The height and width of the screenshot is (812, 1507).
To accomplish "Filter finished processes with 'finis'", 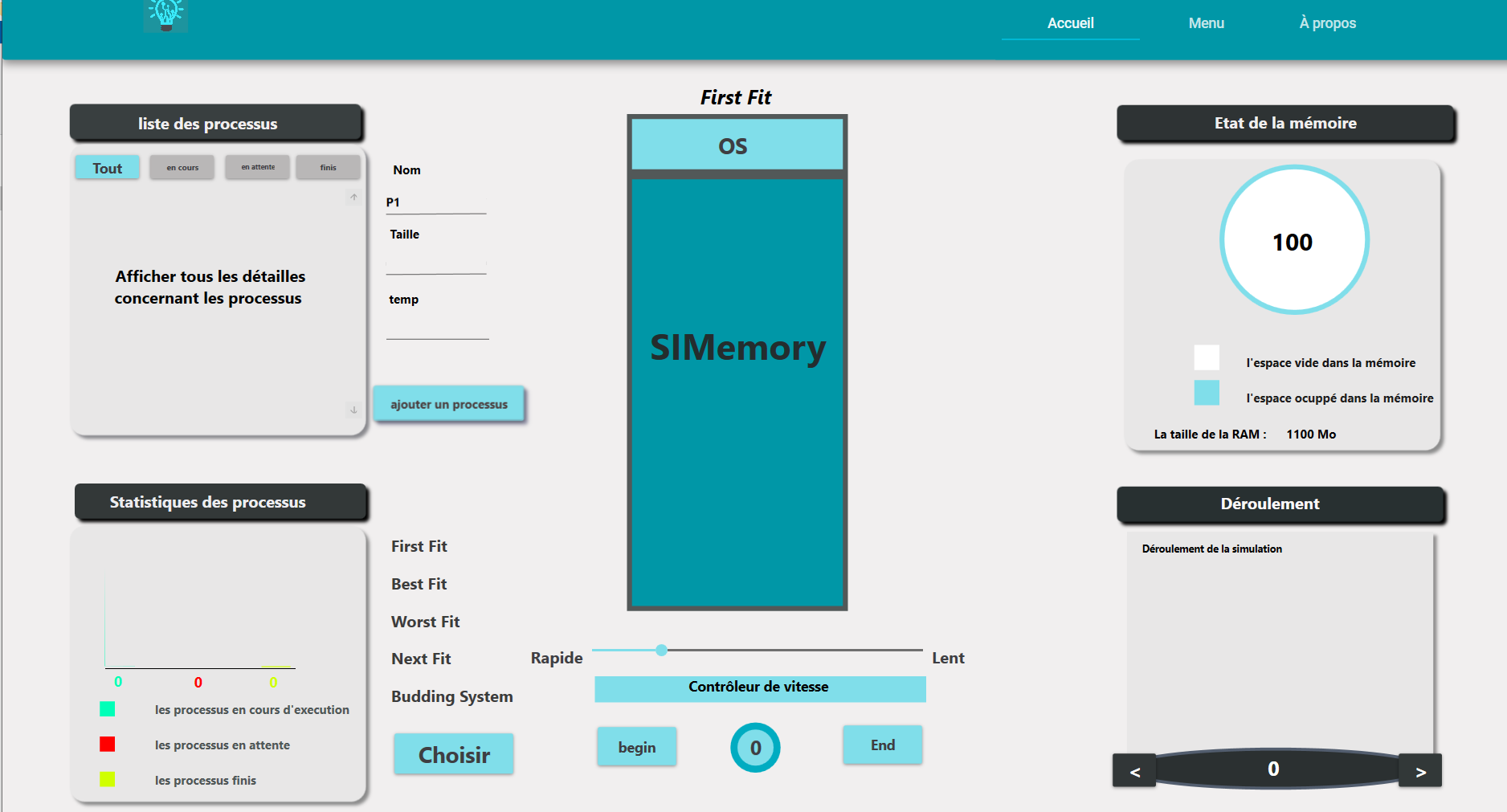I will pyautogui.click(x=328, y=167).
